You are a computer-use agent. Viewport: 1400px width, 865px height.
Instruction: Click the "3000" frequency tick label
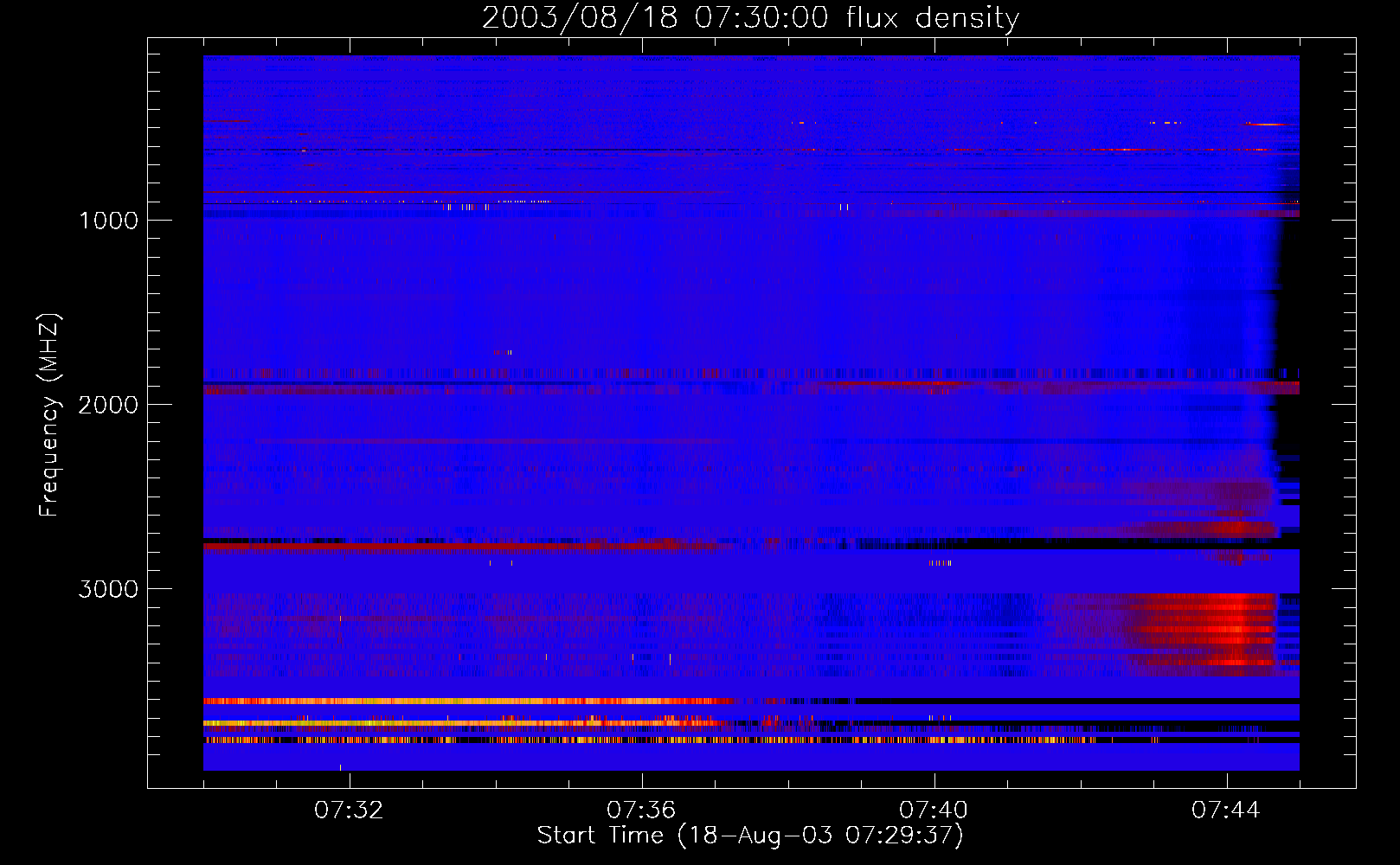point(108,589)
